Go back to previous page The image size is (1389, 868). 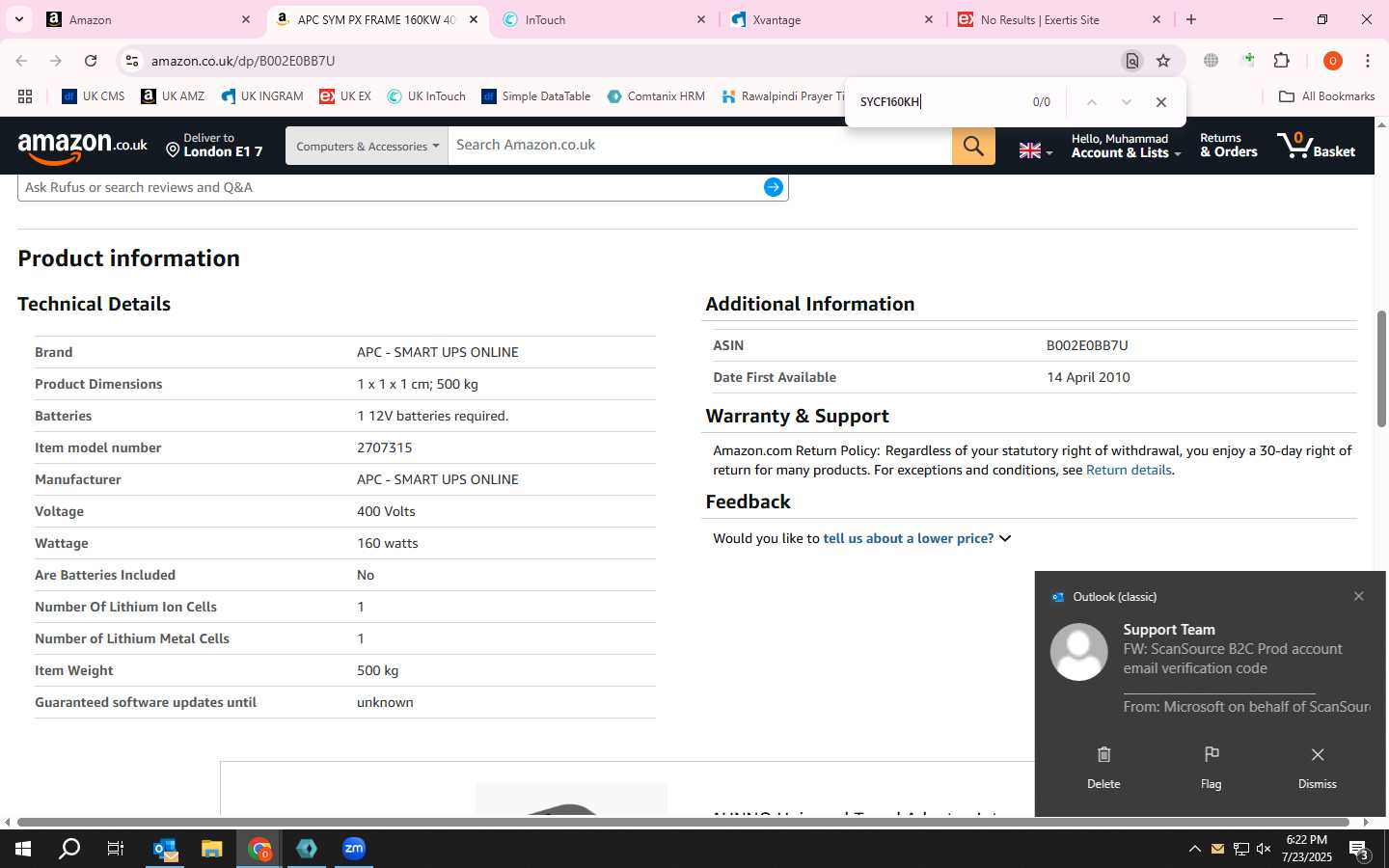(21, 61)
